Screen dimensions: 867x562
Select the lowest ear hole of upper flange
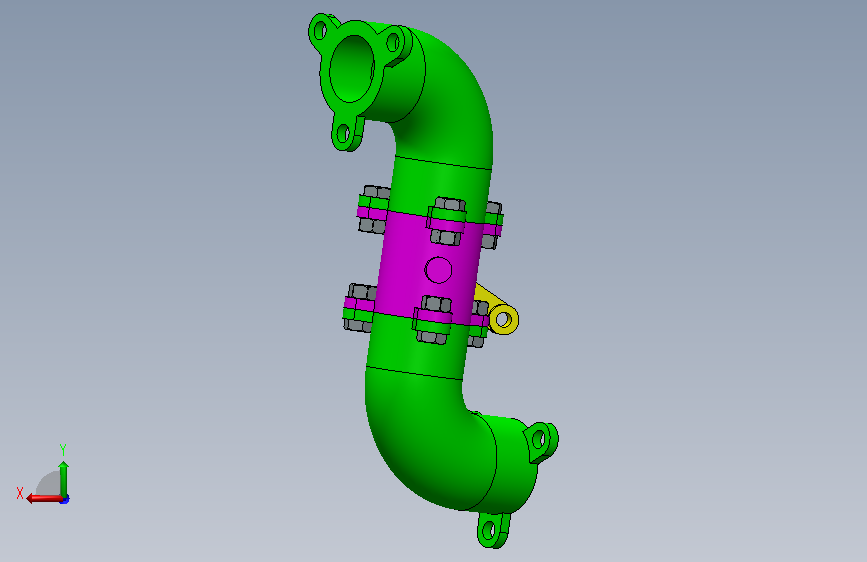343,133
